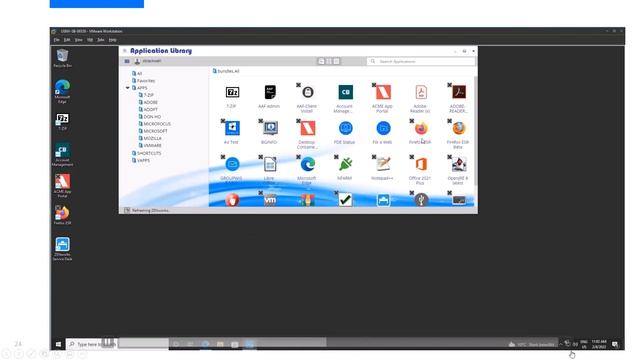The height and width of the screenshot is (360, 640).
Task: Open the VMware View menu
Action: click(x=79, y=40)
